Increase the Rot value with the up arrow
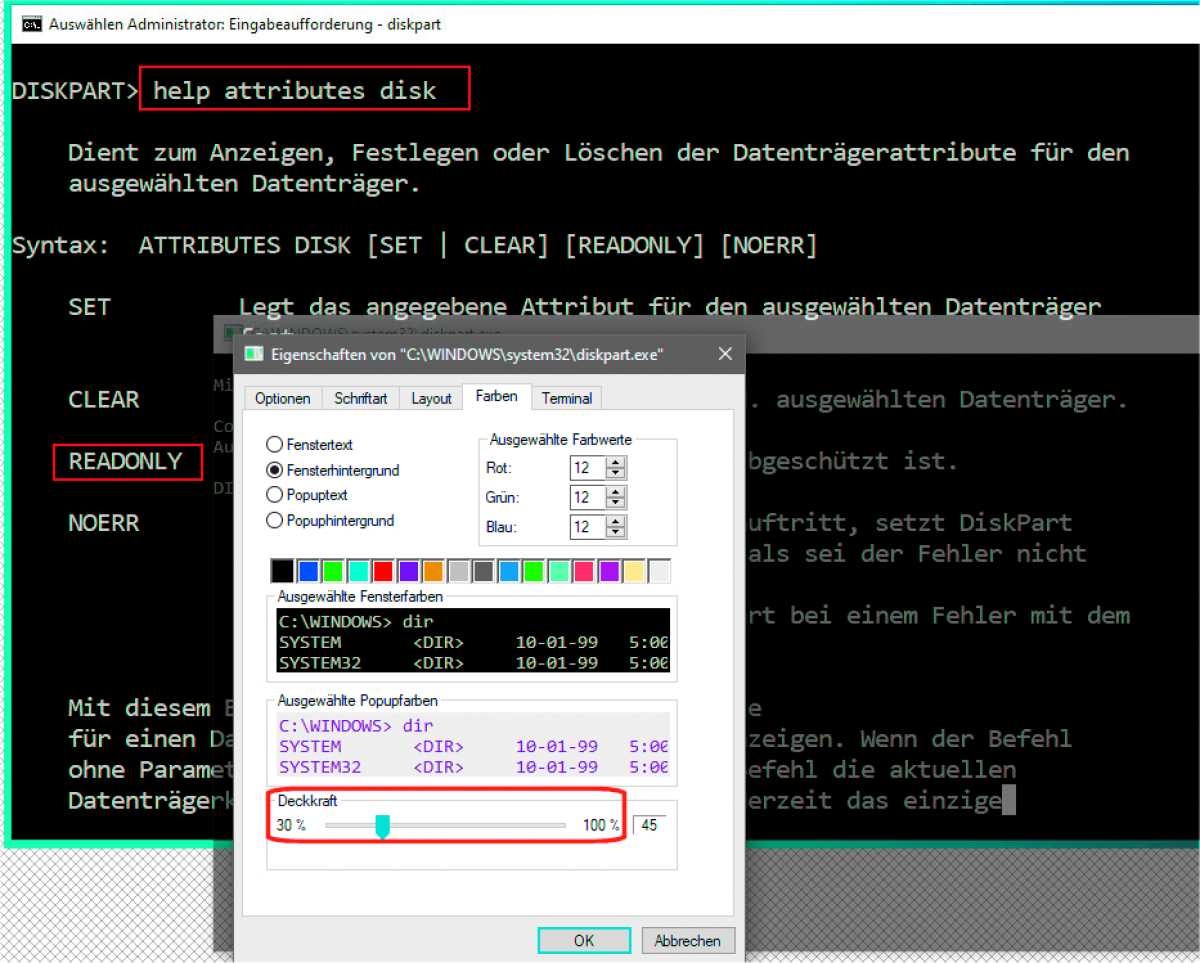 click(x=615, y=462)
